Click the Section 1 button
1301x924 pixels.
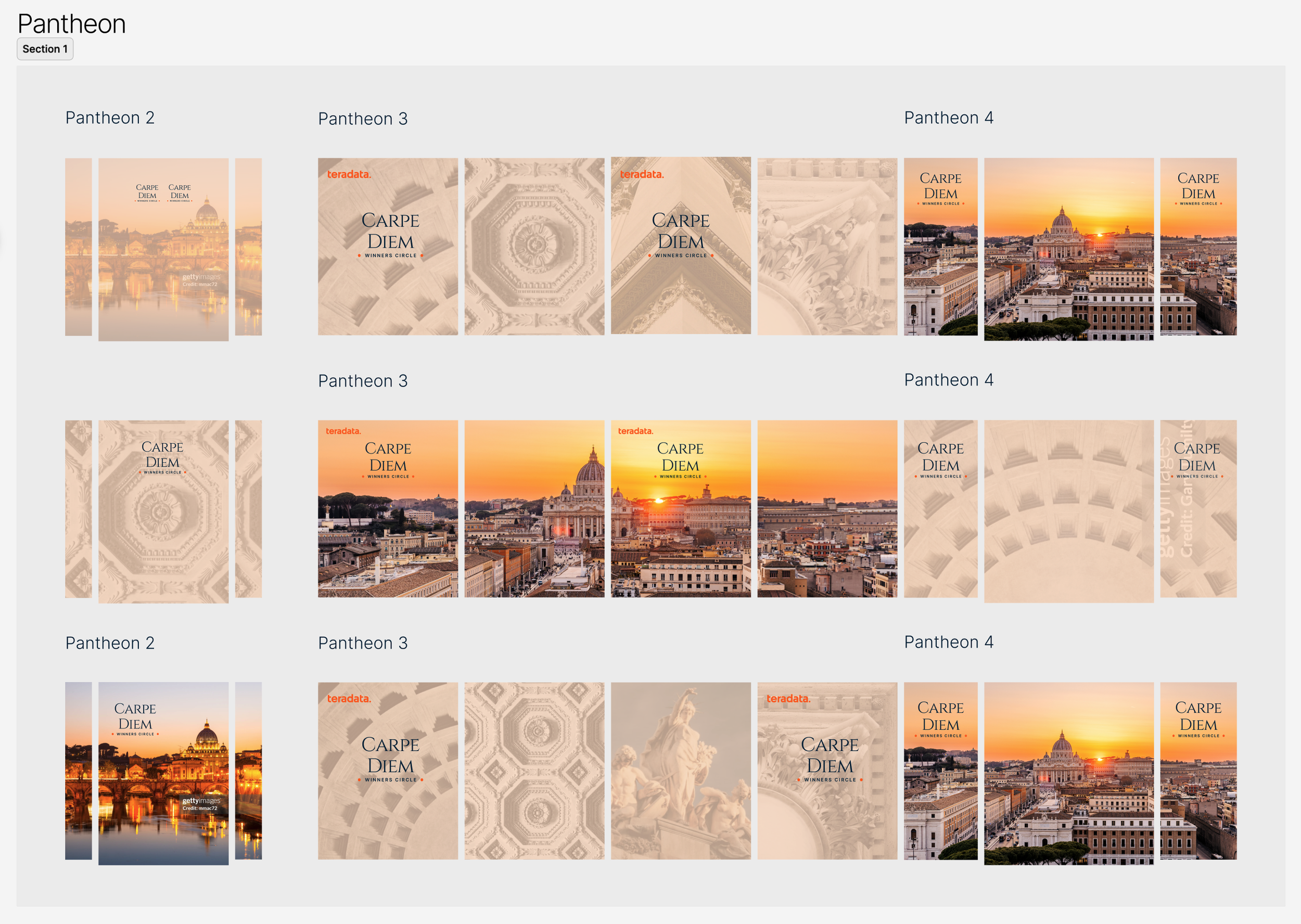[45, 49]
